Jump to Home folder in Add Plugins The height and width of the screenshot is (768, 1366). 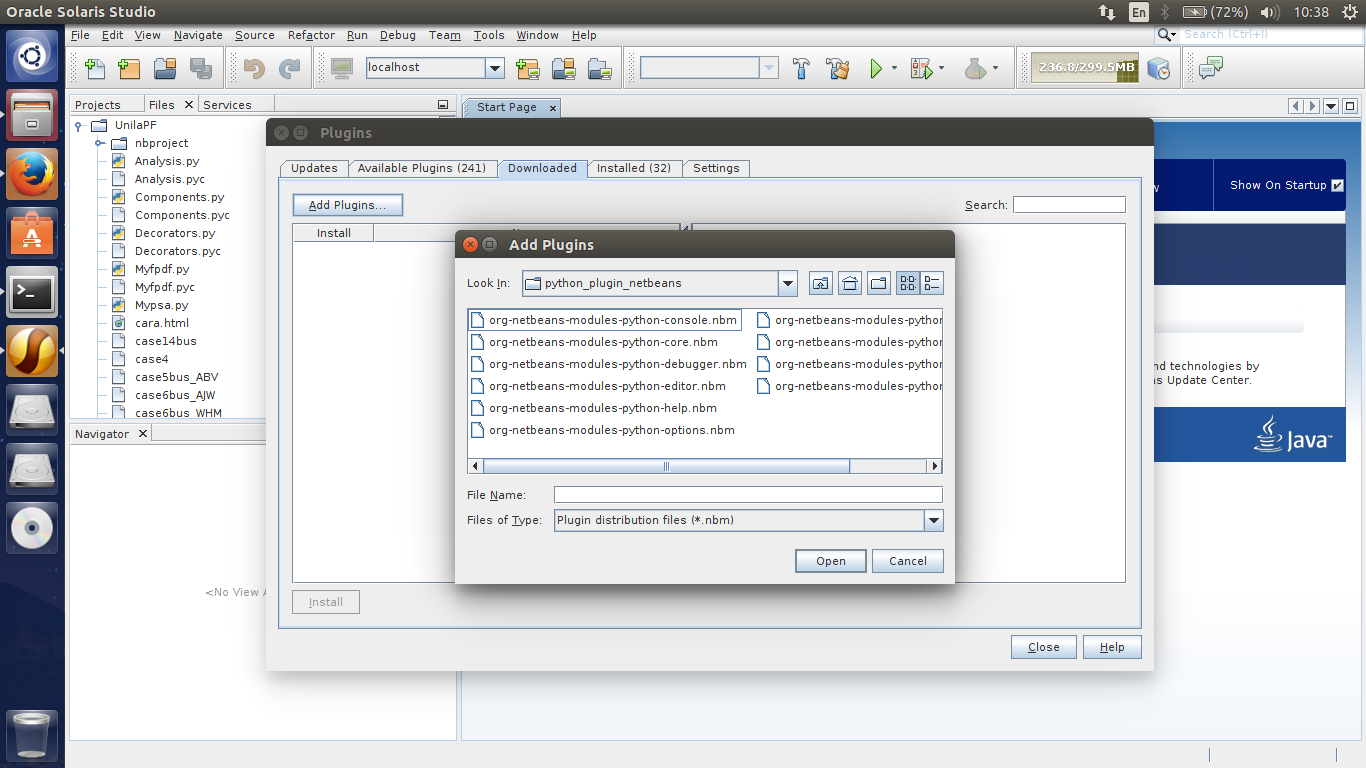tap(850, 283)
